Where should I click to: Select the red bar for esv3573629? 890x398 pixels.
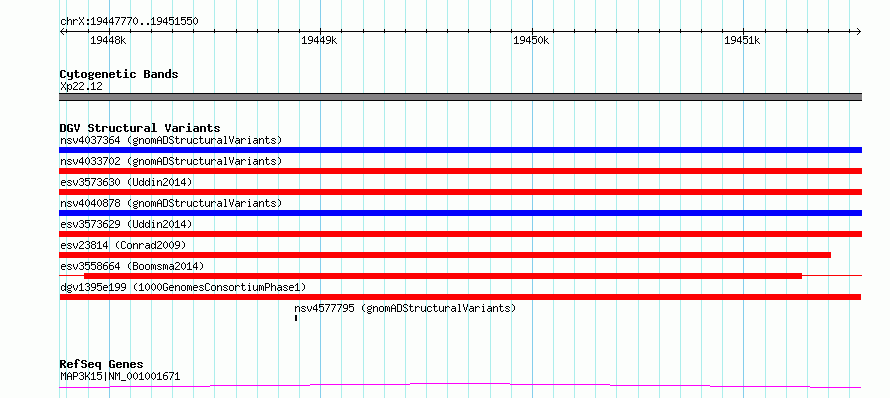[x=460, y=234]
